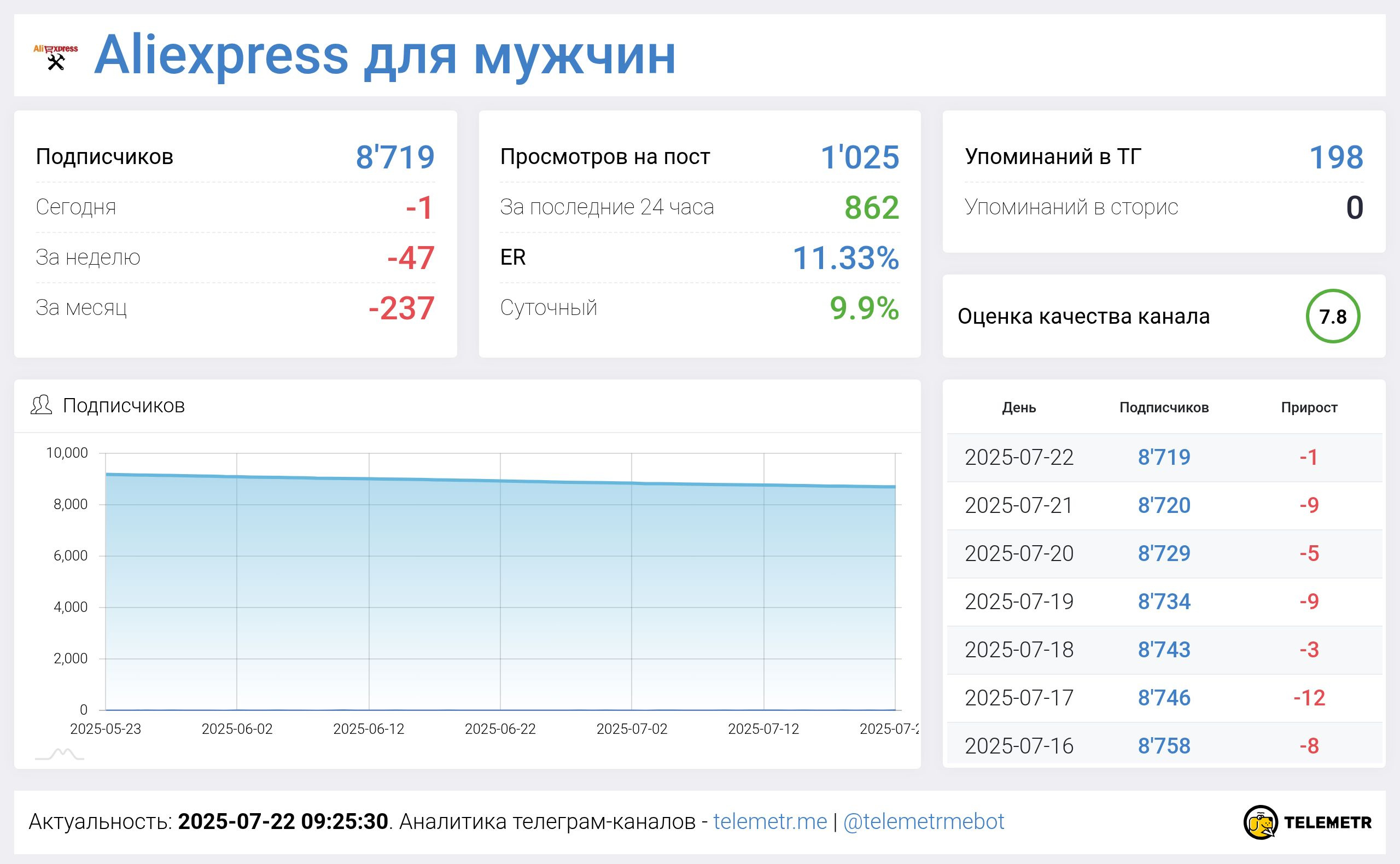
Task: Click the 'За неделю' value -47
Action: click(411, 258)
